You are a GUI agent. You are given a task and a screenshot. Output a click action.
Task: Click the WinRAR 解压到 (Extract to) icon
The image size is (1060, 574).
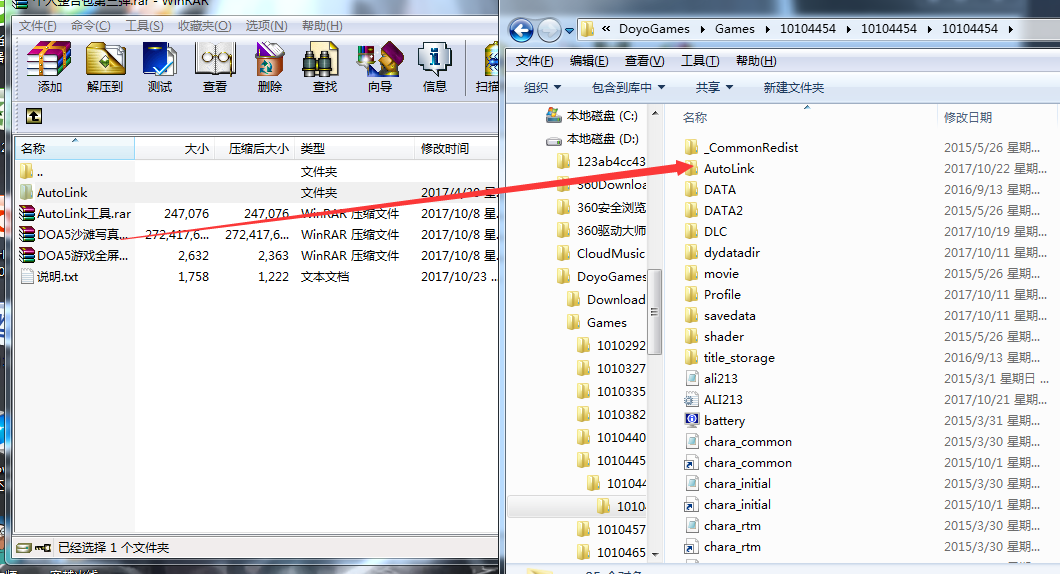pos(105,68)
